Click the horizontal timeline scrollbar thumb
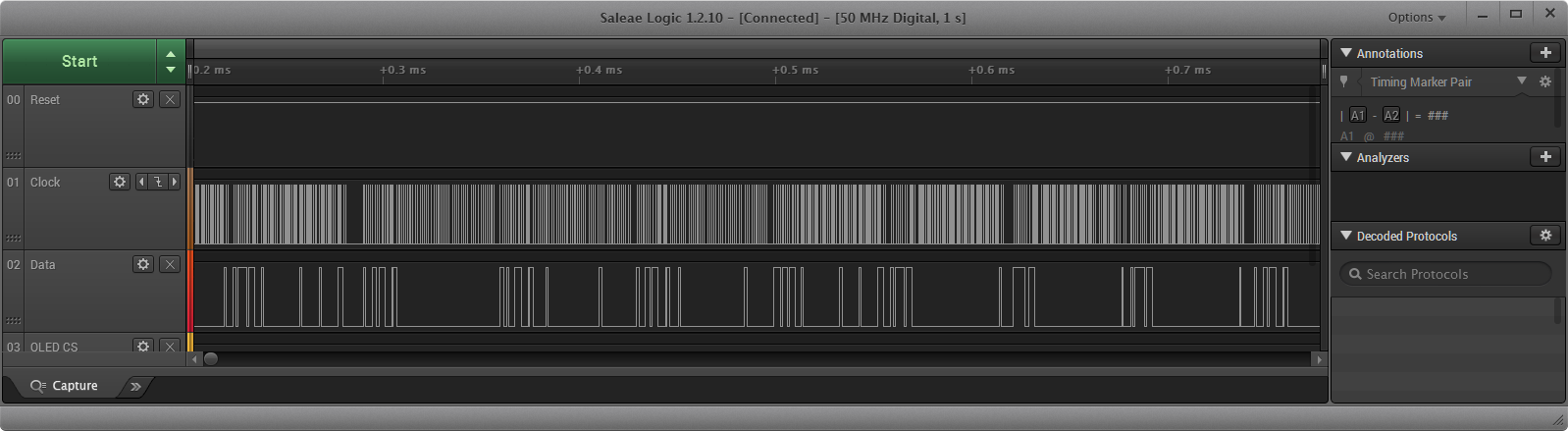 [x=210, y=359]
